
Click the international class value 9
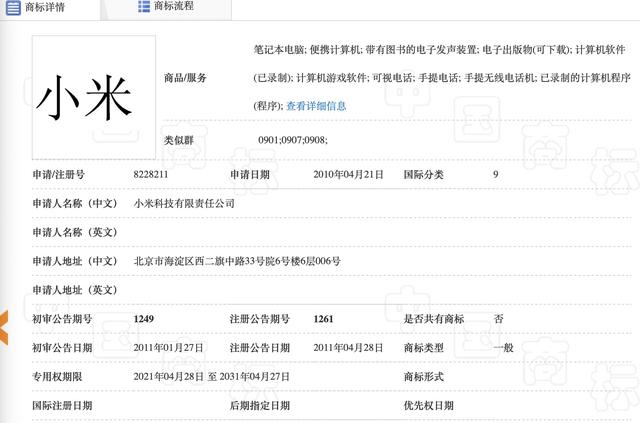496,174
